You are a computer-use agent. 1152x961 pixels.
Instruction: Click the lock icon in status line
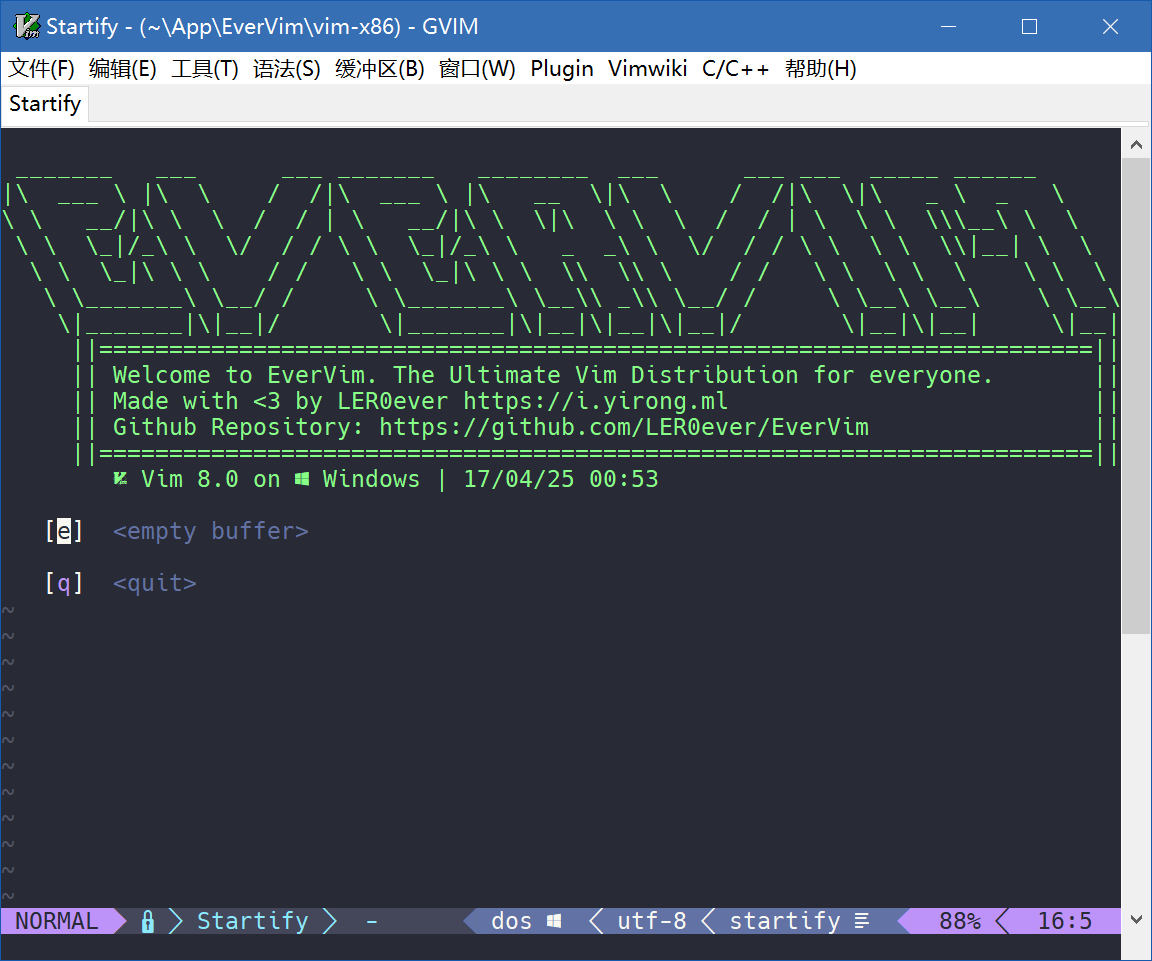(x=148, y=921)
